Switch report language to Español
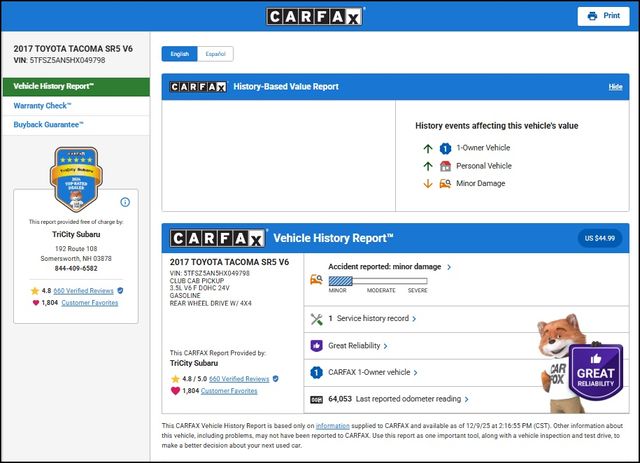 (x=215, y=53)
